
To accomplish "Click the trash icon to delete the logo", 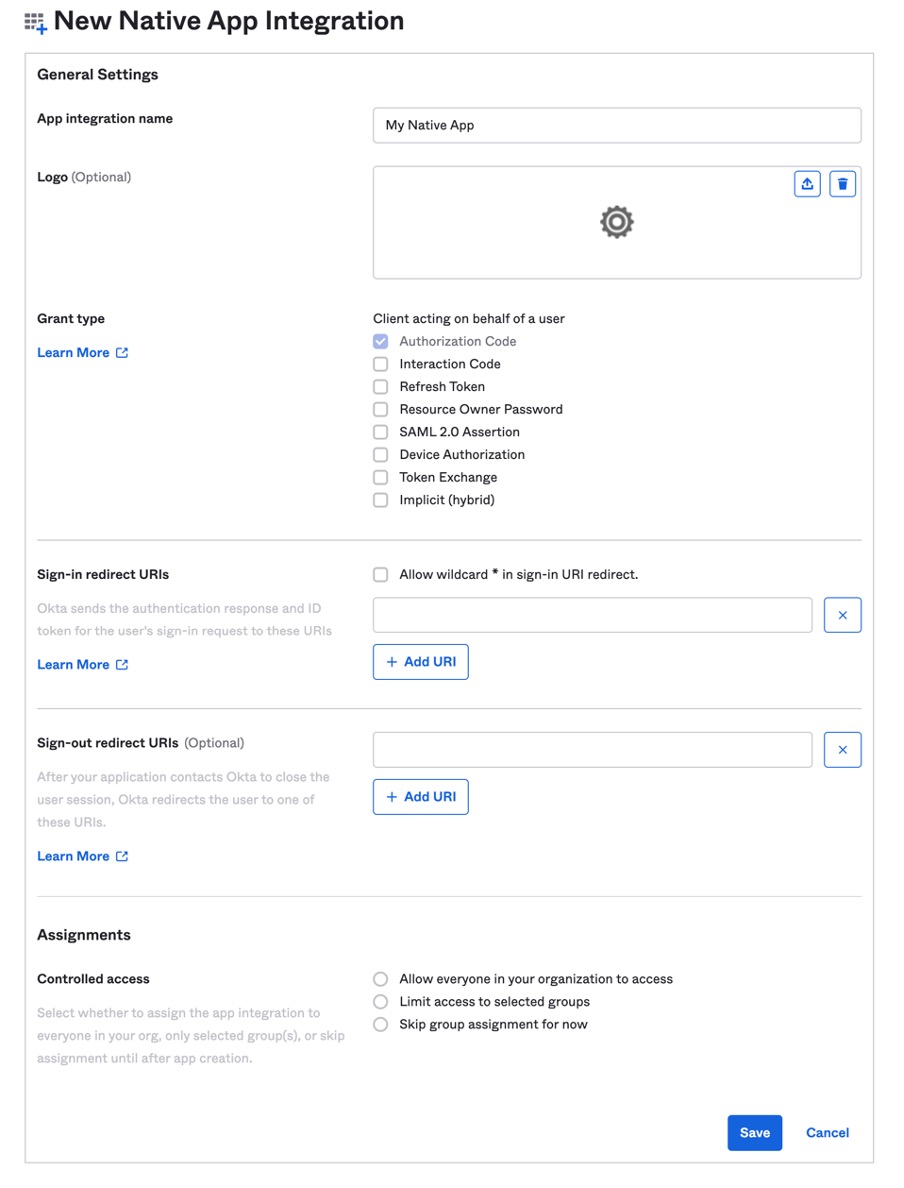I will (x=843, y=184).
